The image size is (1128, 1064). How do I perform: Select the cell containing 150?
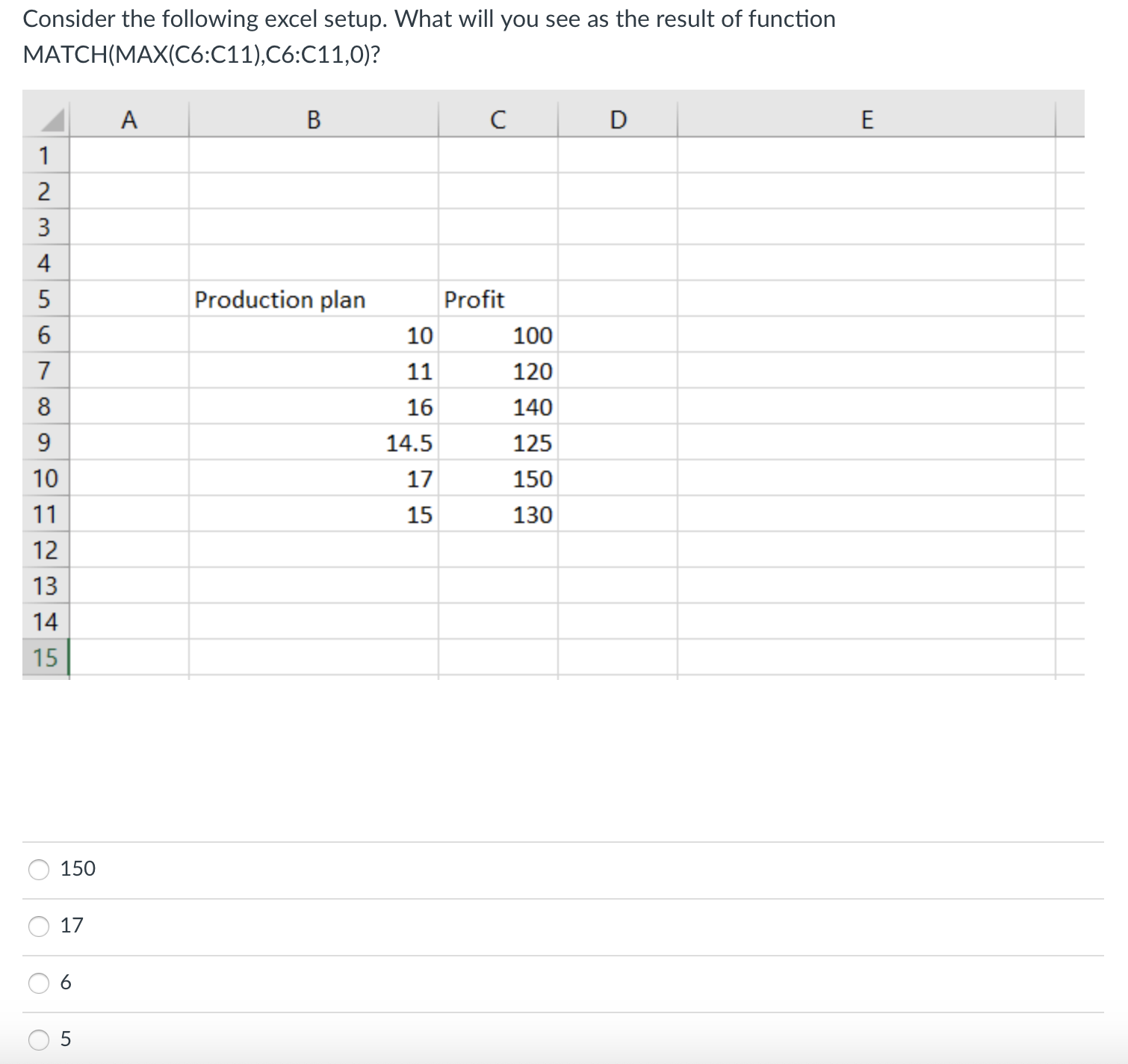(x=532, y=479)
